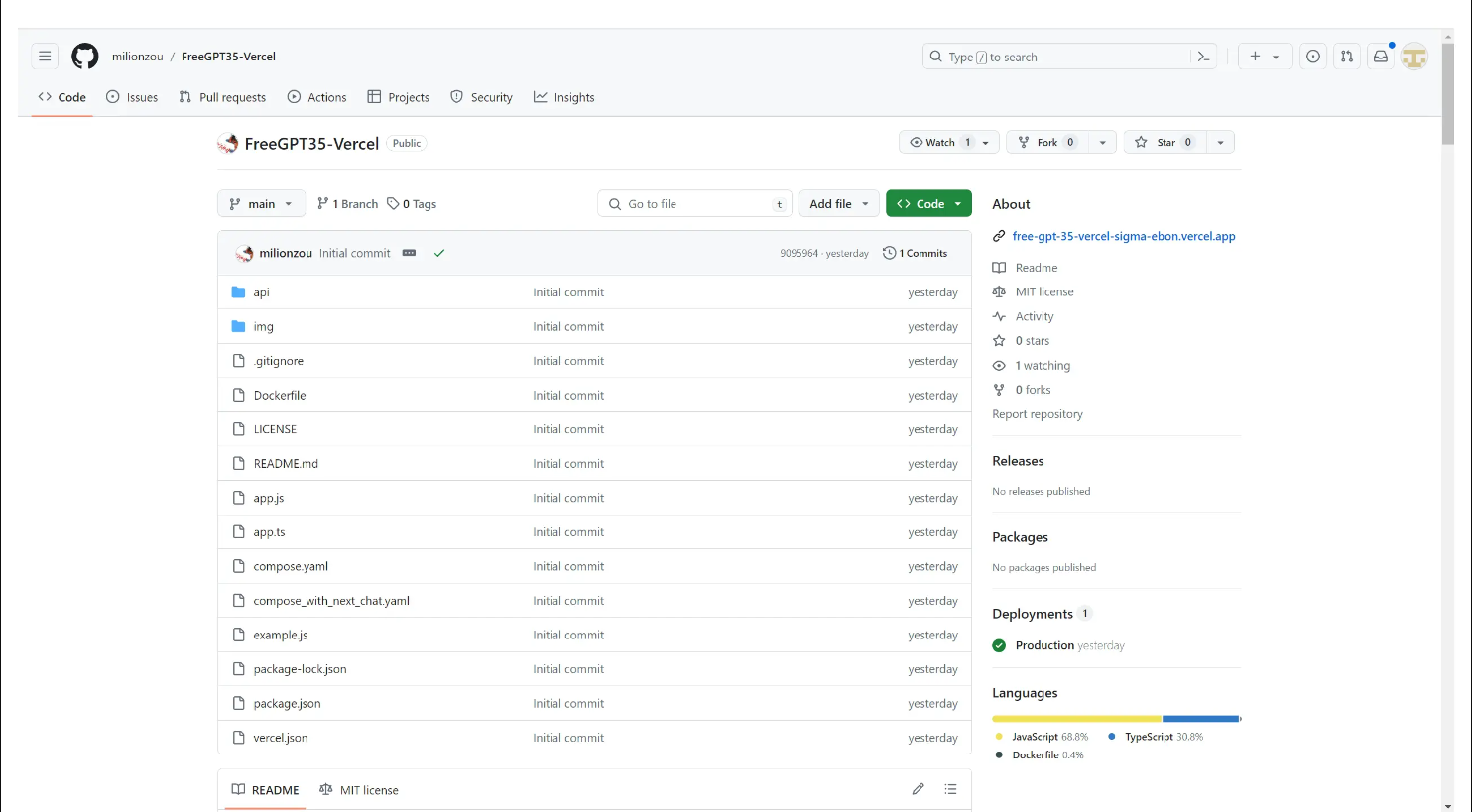Select the Code tab

click(x=61, y=97)
